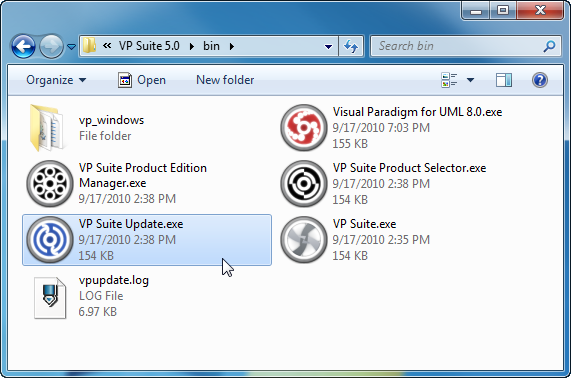
Task: Select the vpupdate.log name text
Action: tap(114, 280)
